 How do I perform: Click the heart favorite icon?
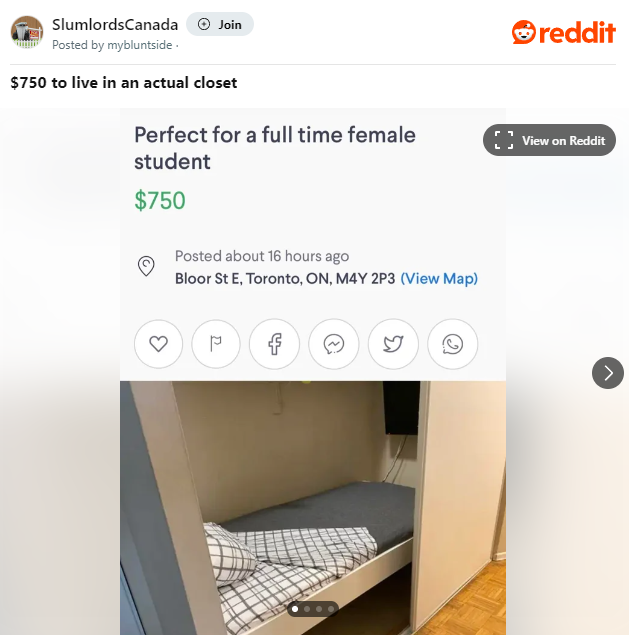click(x=158, y=344)
